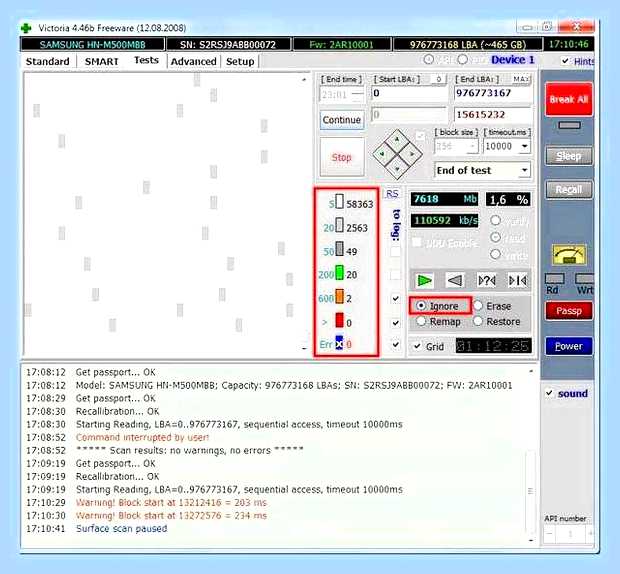
Task: Click the Stop button
Action: [x=342, y=157]
